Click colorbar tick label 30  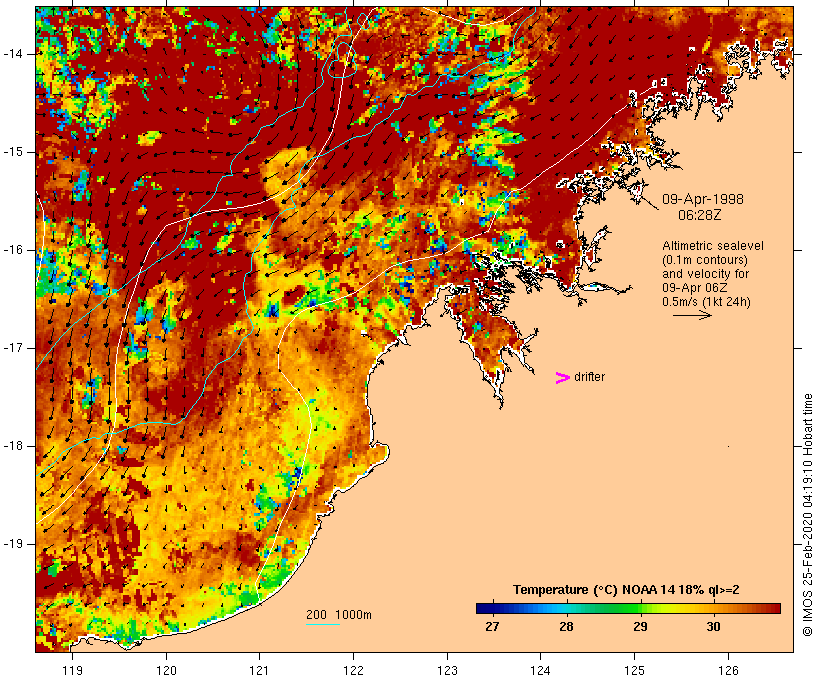pos(713,627)
